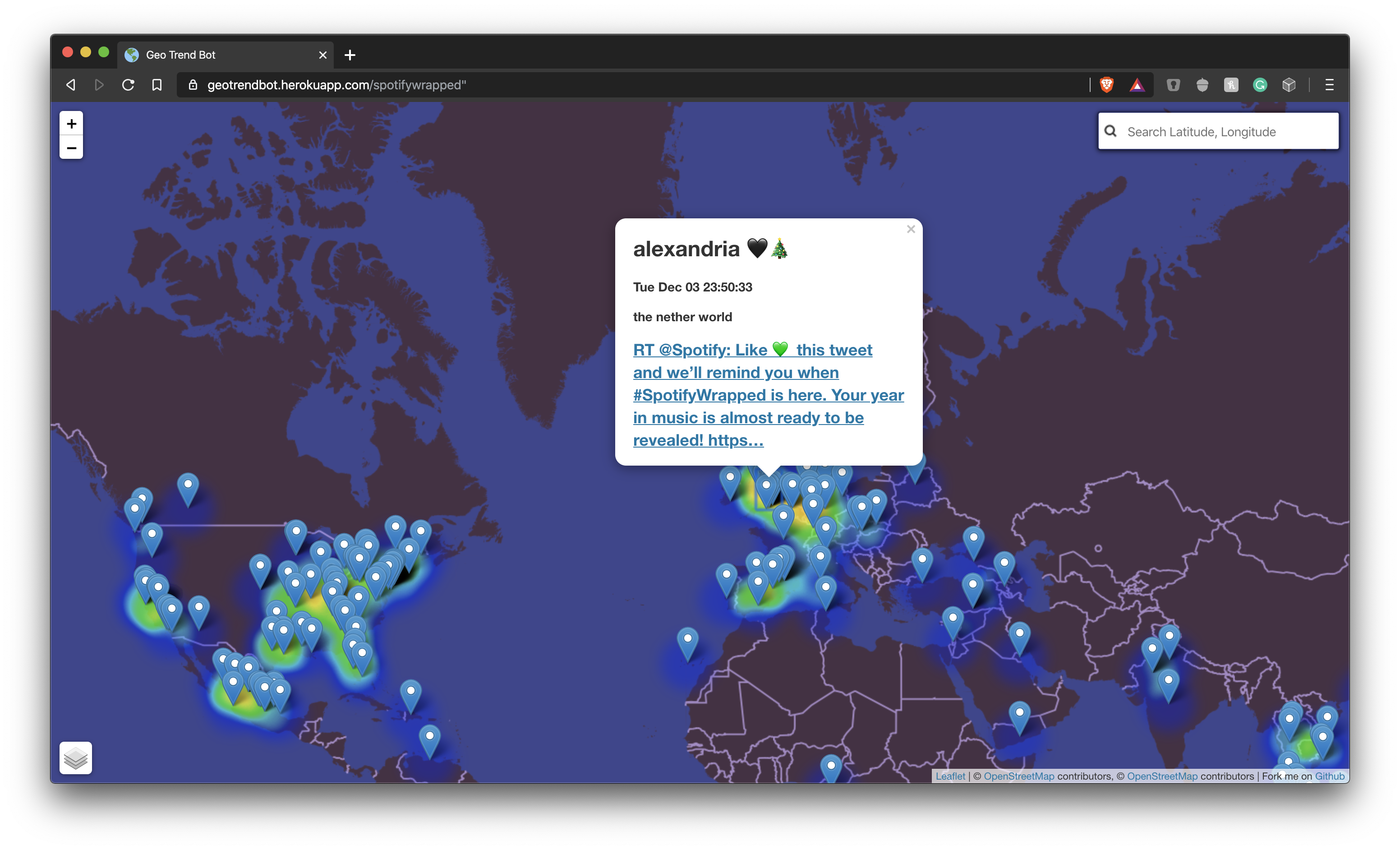Zoom in the map with plus button
This screenshot has width=1400, height=850.
pyautogui.click(x=71, y=124)
